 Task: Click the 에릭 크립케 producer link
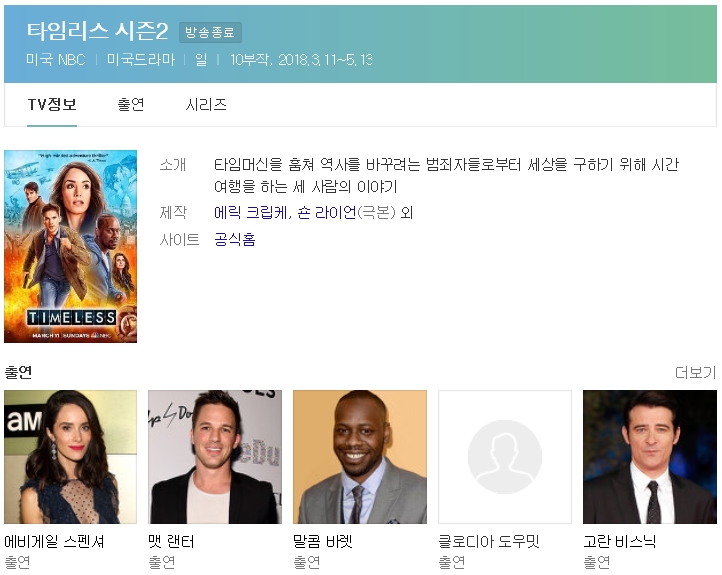pyautogui.click(x=251, y=213)
